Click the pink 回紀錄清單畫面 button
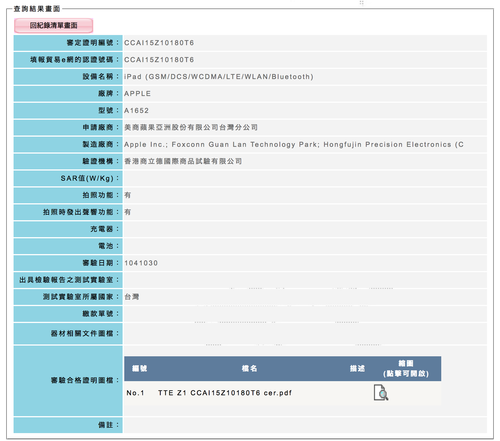The image size is (500, 441). [53, 25]
